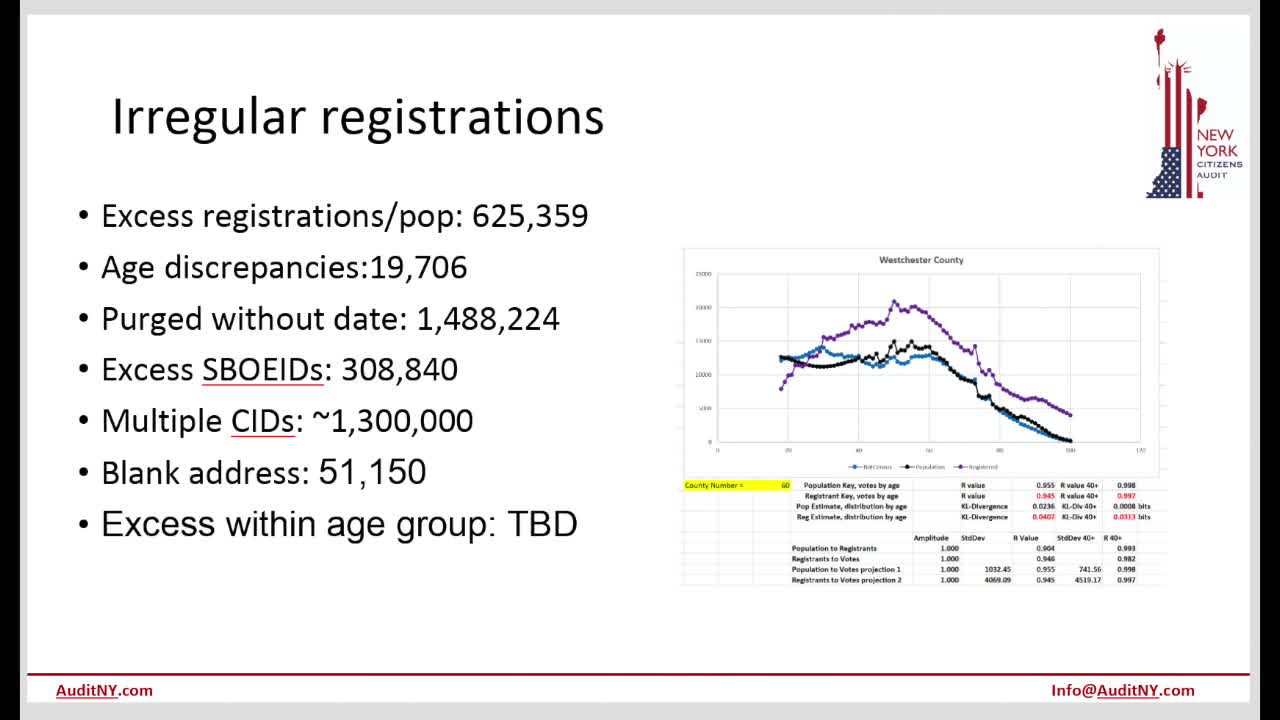Click the 'Amplitude' column header
The height and width of the screenshot is (720, 1280).
pos(931,538)
